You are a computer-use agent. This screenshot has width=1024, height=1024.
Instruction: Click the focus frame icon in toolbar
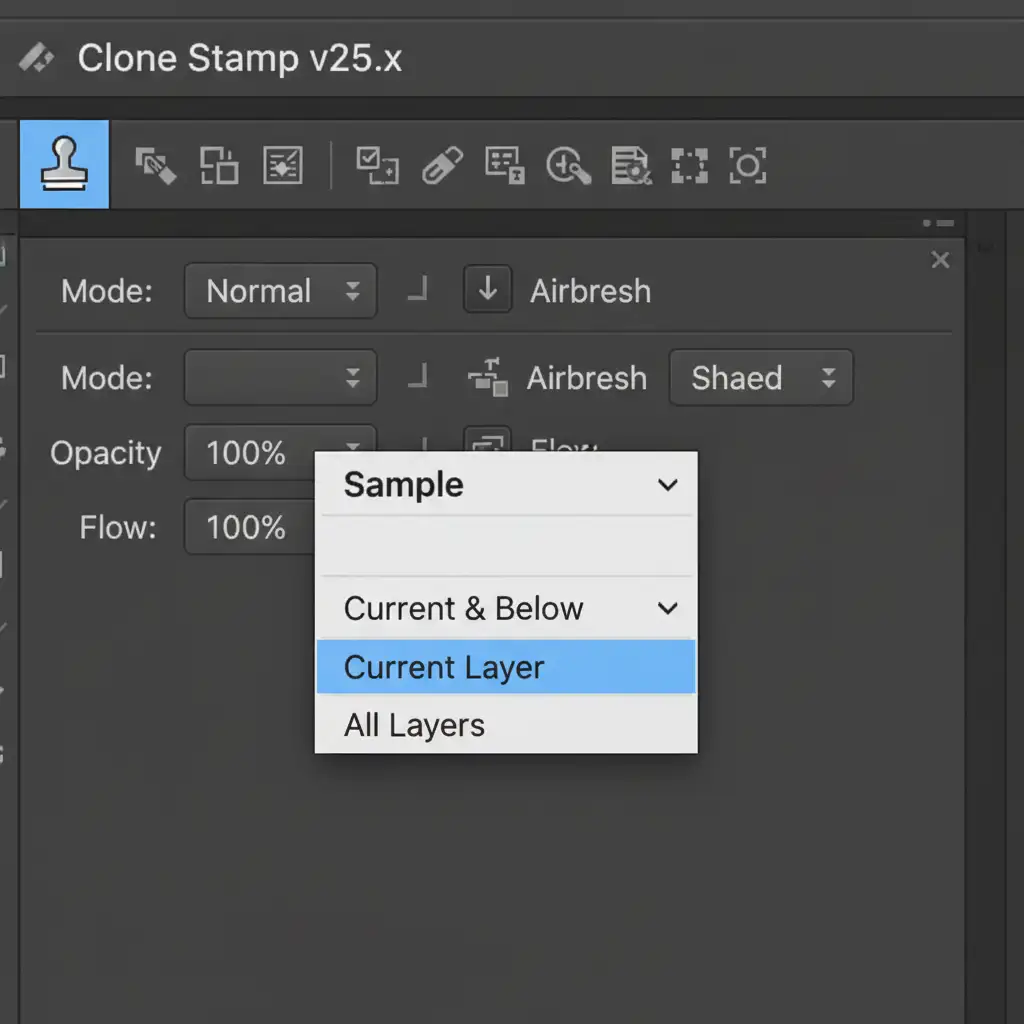[748, 166]
